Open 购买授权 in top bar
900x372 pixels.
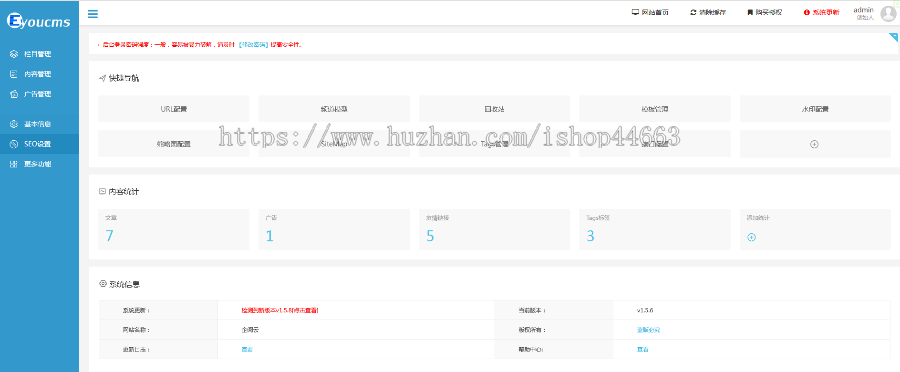[764, 12]
